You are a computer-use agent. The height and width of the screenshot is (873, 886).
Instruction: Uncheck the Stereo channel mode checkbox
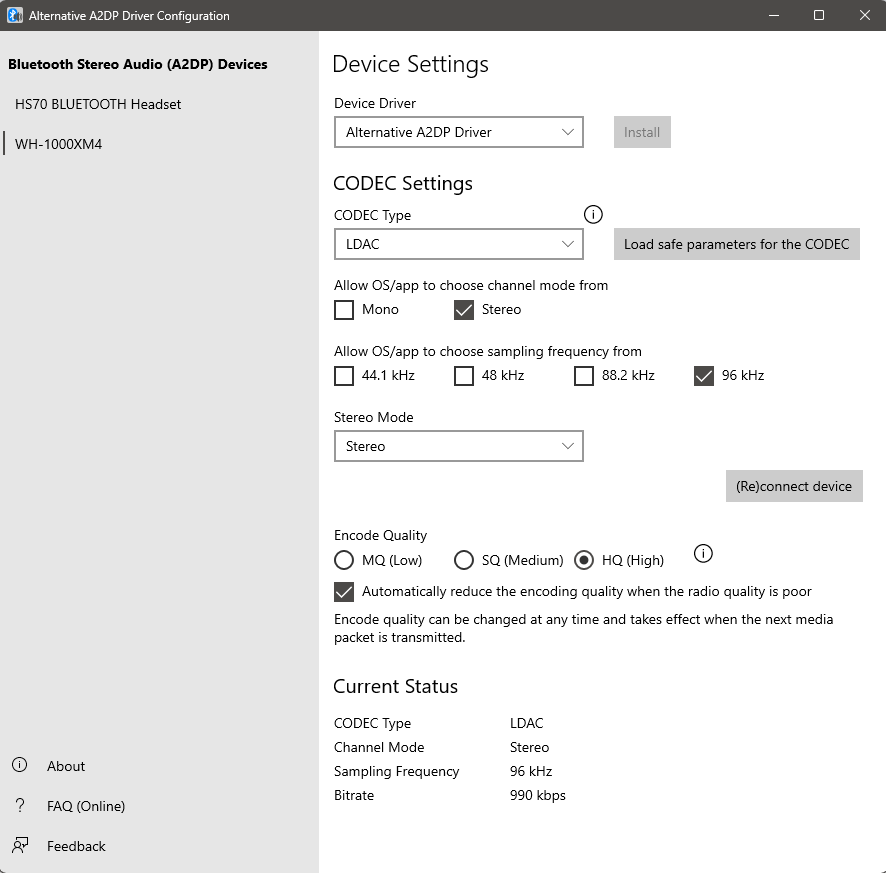coord(464,310)
